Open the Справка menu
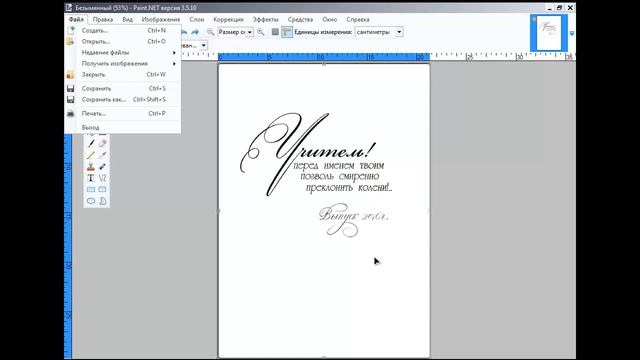This screenshot has width=640, height=360. point(358,19)
